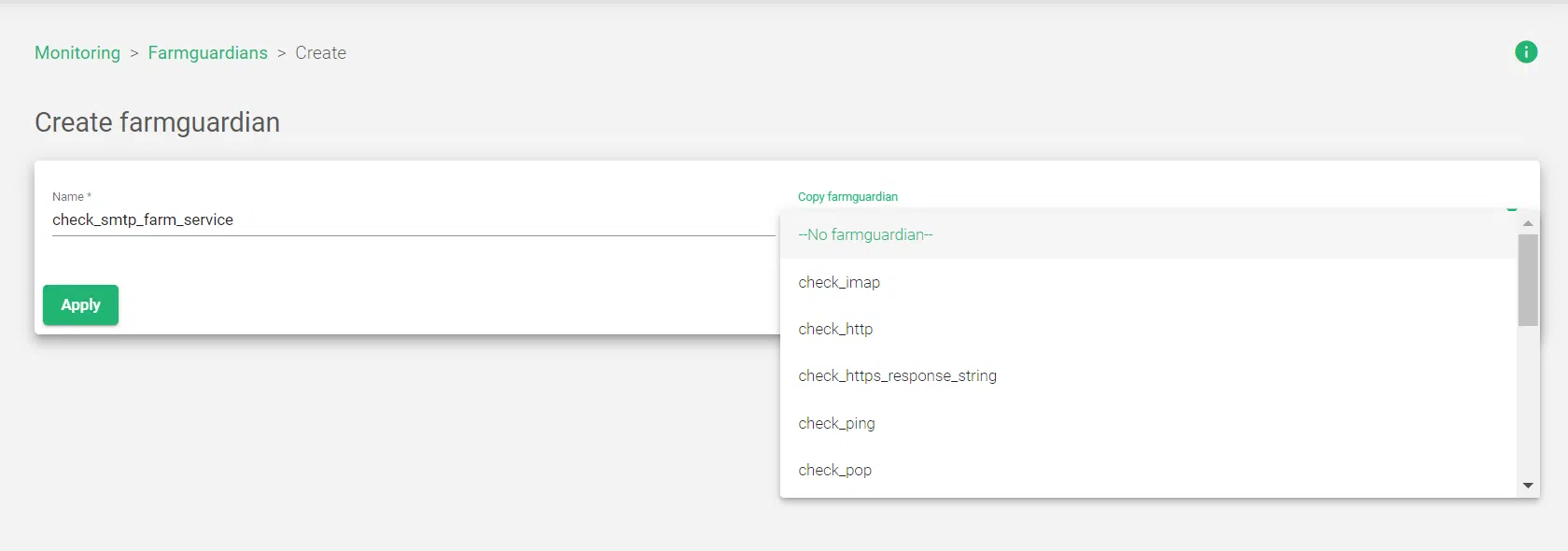Pick the check_http option
Image resolution: width=1568 pixels, height=551 pixels.
(x=835, y=329)
